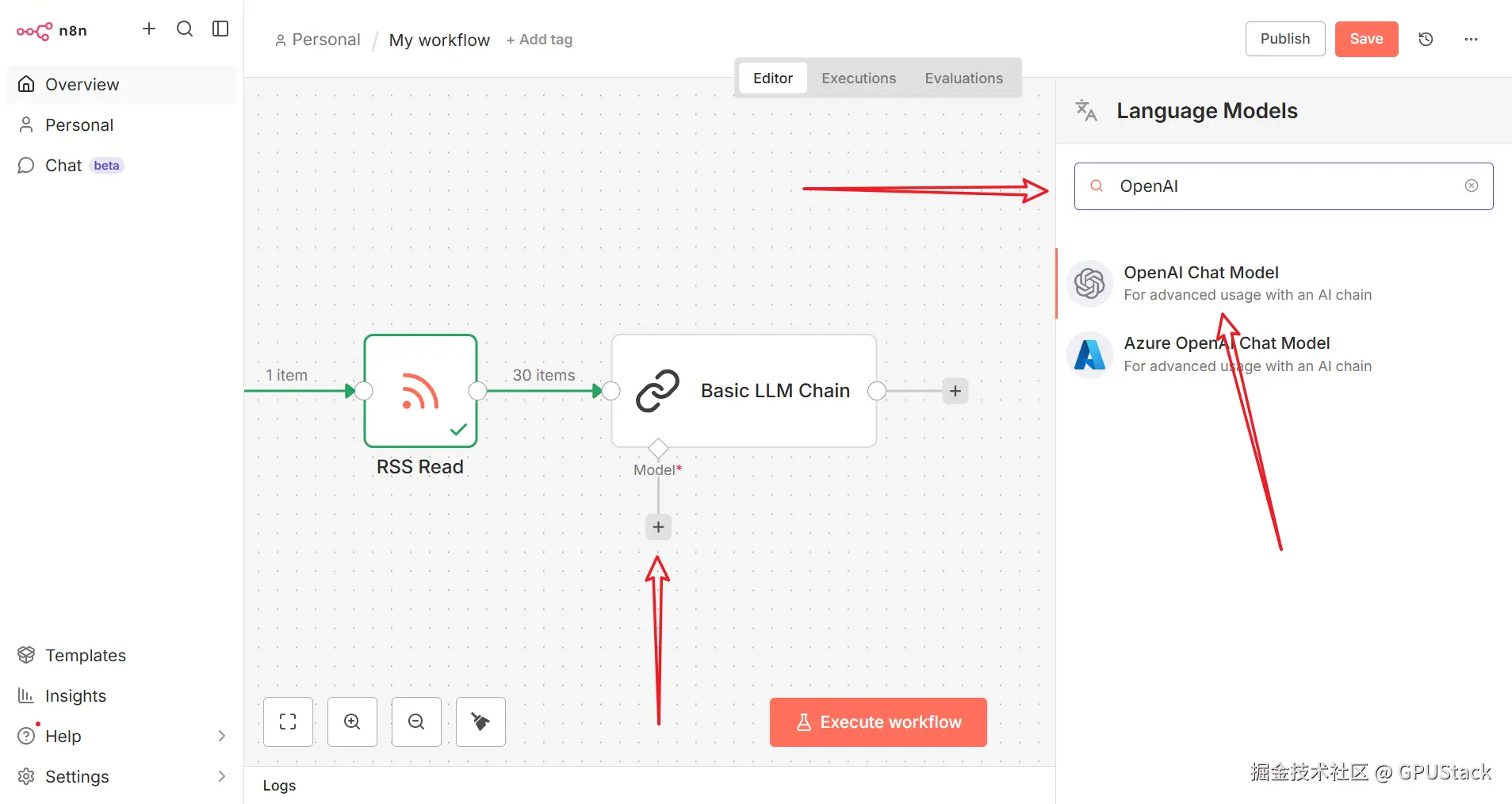Select the RSS Read node

420,391
